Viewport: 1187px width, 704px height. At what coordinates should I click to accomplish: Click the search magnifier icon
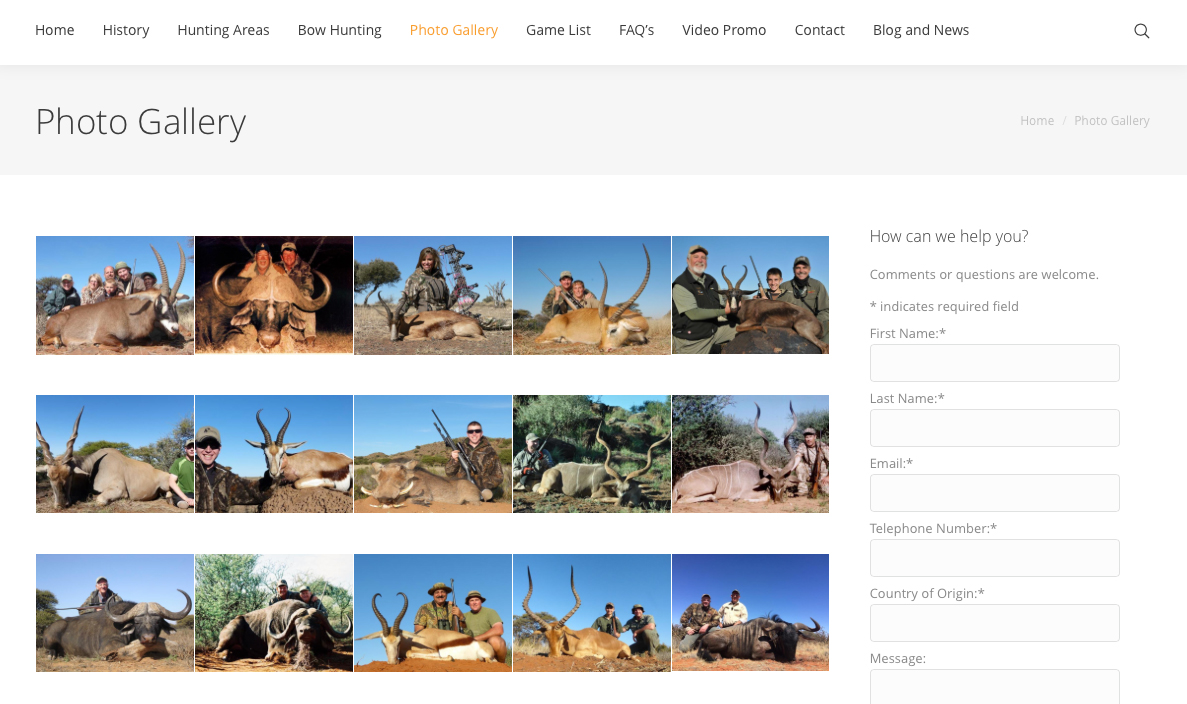[x=1141, y=31]
